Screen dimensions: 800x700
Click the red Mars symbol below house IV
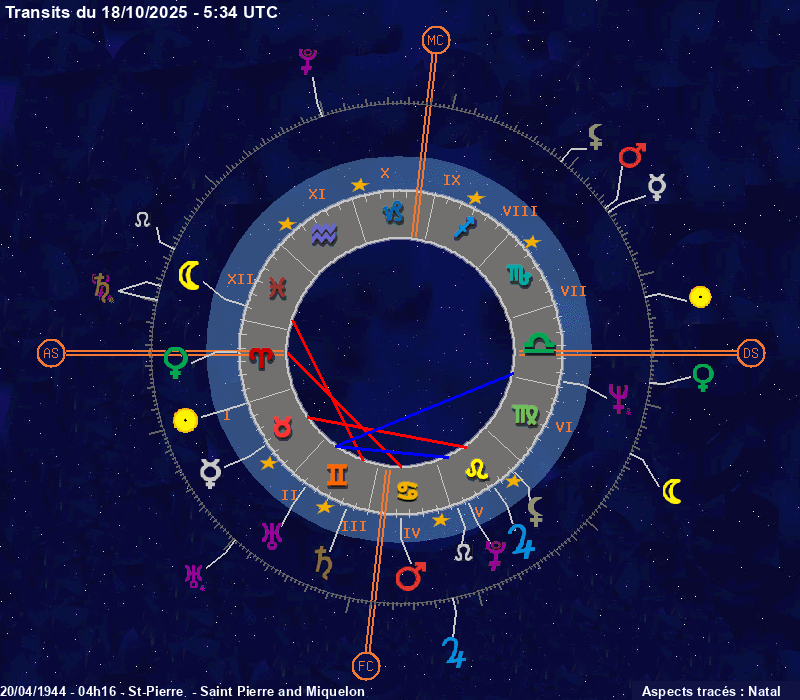tap(411, 576)
